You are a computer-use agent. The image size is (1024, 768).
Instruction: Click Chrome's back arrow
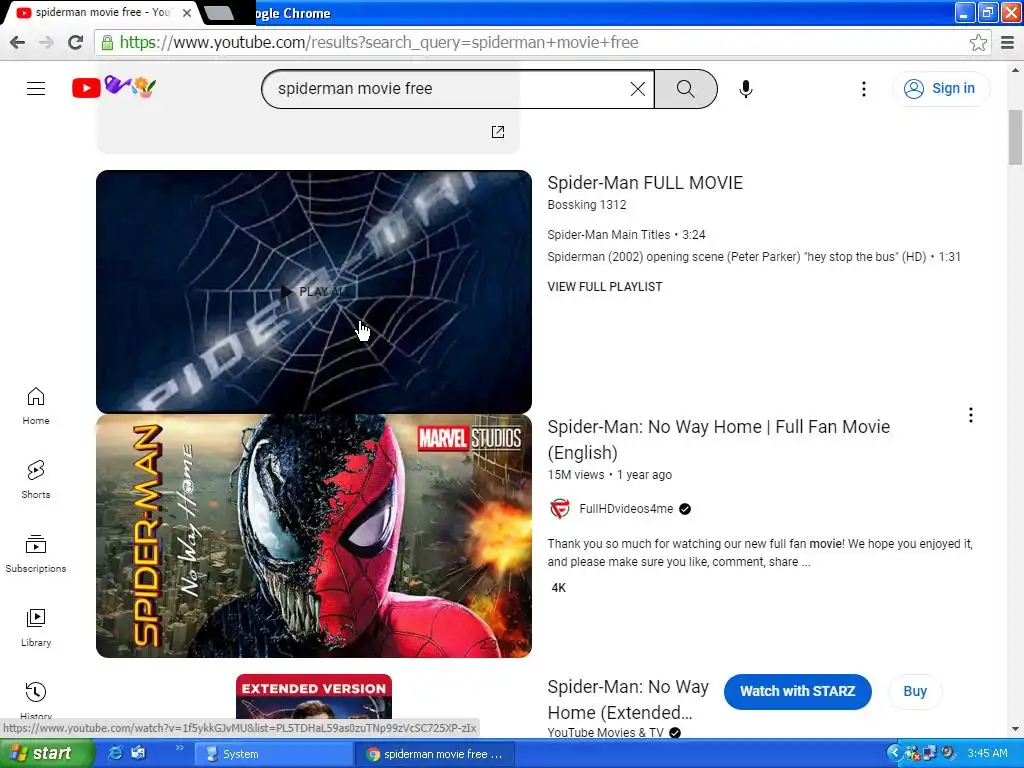(18, 42)
